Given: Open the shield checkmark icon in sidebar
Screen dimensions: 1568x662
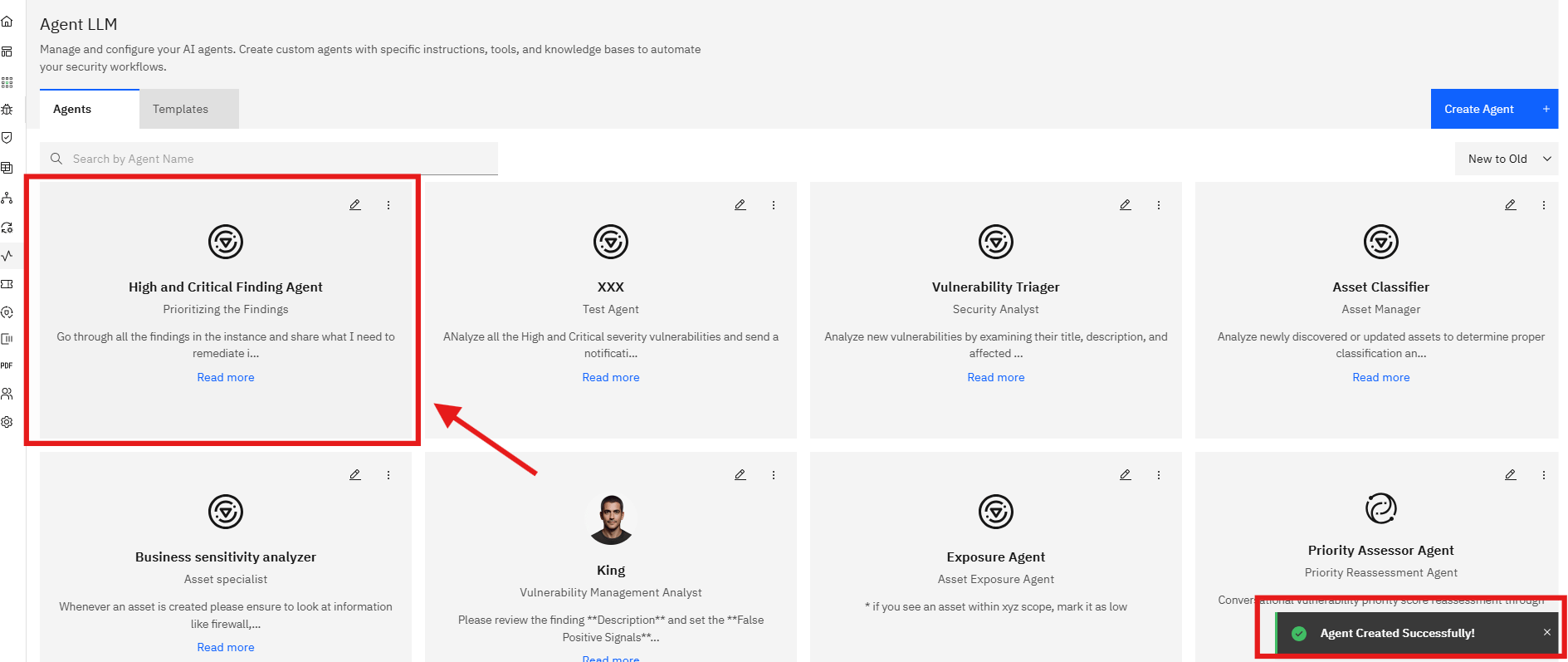Looking at the screenshot, I should point(7,138).
